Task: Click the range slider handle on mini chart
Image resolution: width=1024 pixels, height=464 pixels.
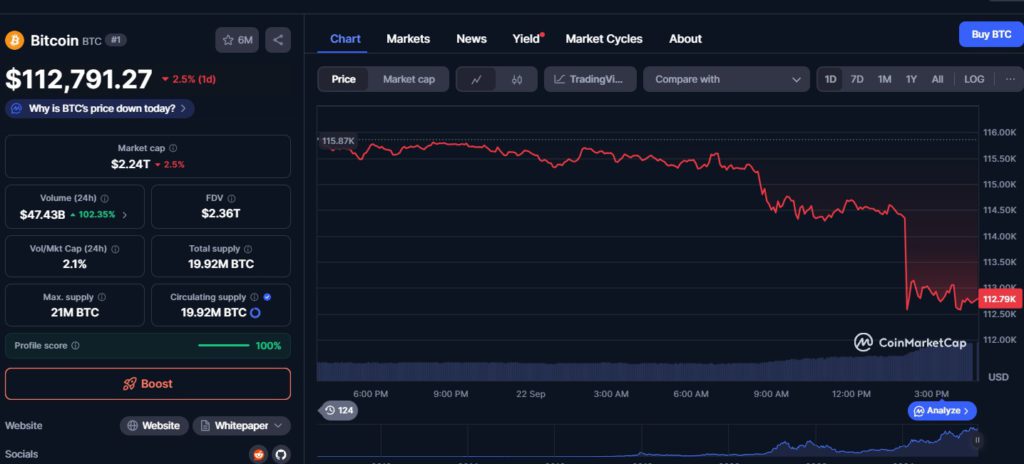Action: point(977,439)
